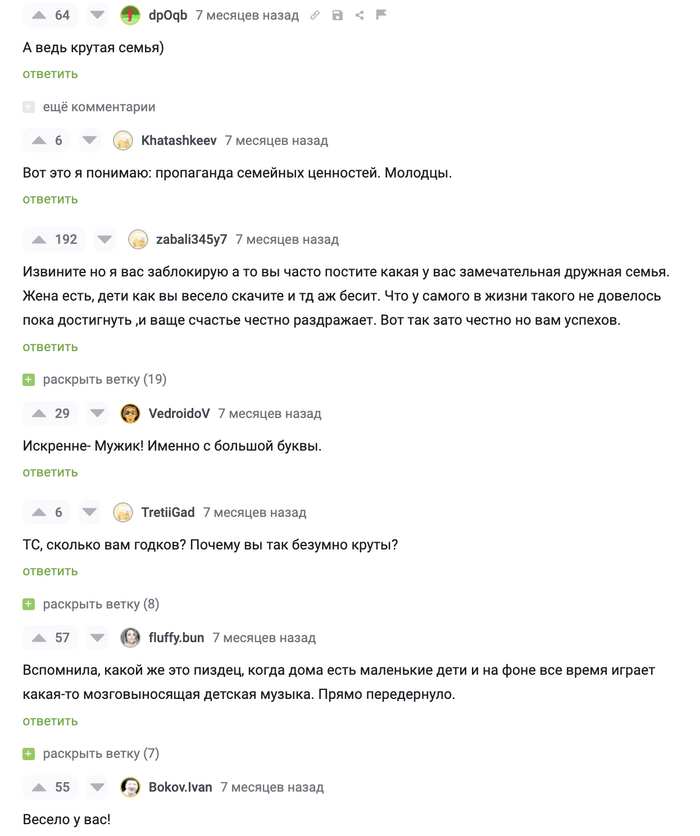The image size is (700, 836).
Task: Click fluffy.bun's profile picture
Action: (130, 637)
